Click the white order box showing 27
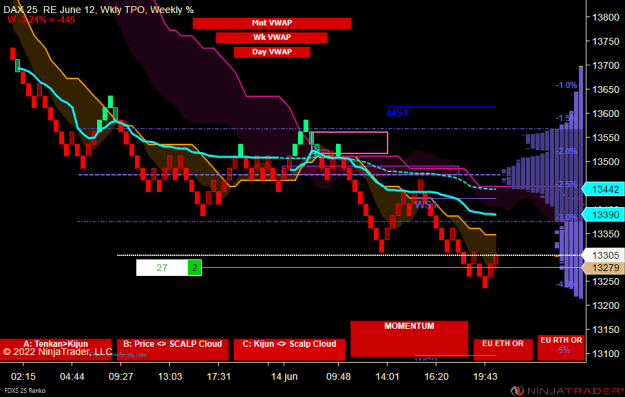Viewport: 625px width, 397px height. pyautogui.click(x=162, y=267)
